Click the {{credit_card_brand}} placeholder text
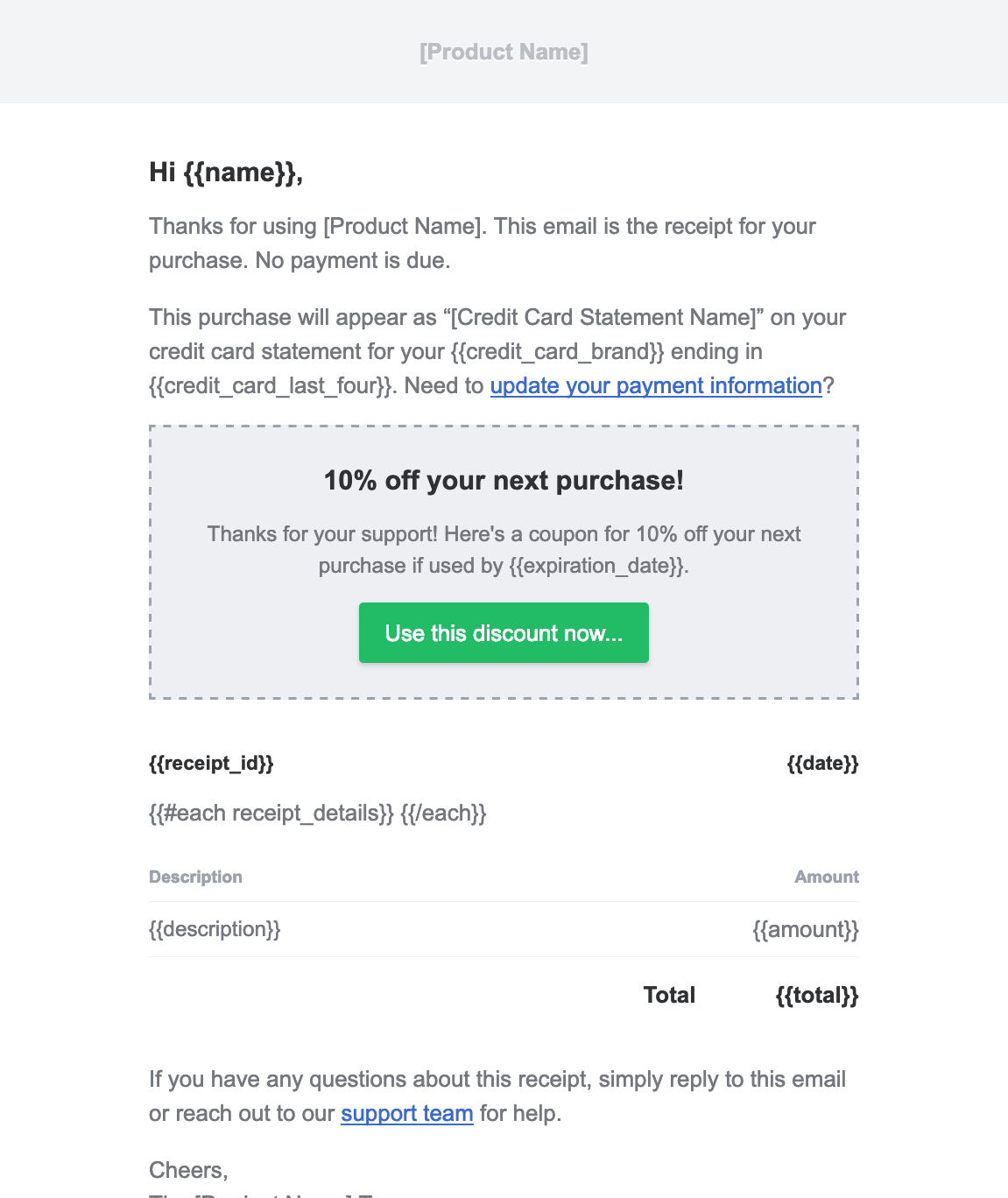The width and height of the screenshot is (1008, 1198). (558, 352)
